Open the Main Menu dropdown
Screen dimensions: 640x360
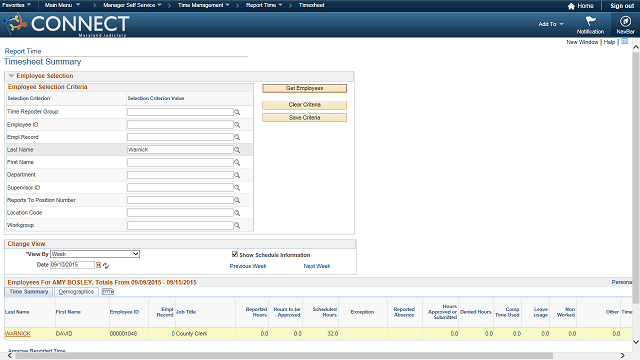click(x=62, y=5)
